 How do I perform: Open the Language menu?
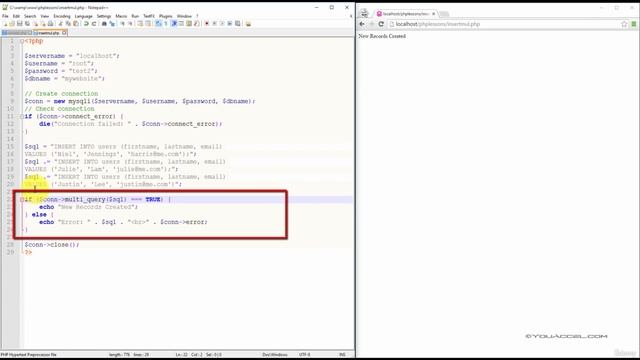click(x=84, y=16)
